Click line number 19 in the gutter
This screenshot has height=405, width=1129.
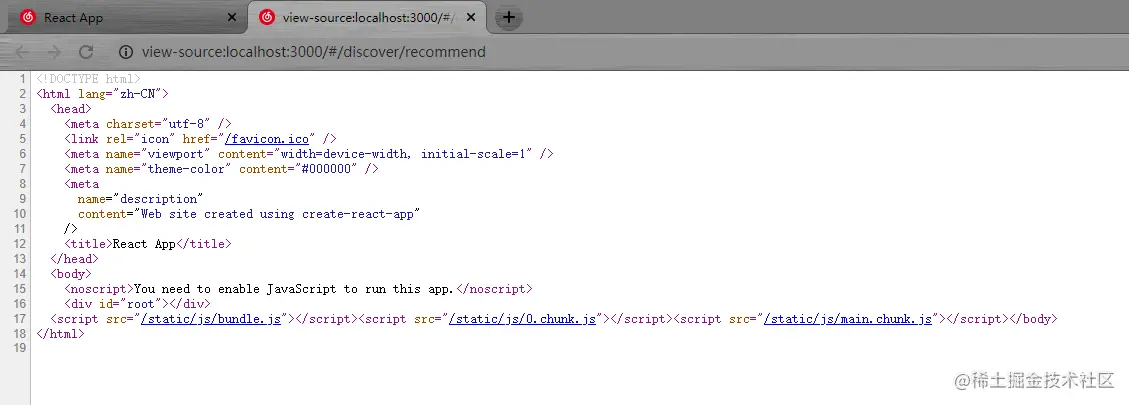click(19, 349)
